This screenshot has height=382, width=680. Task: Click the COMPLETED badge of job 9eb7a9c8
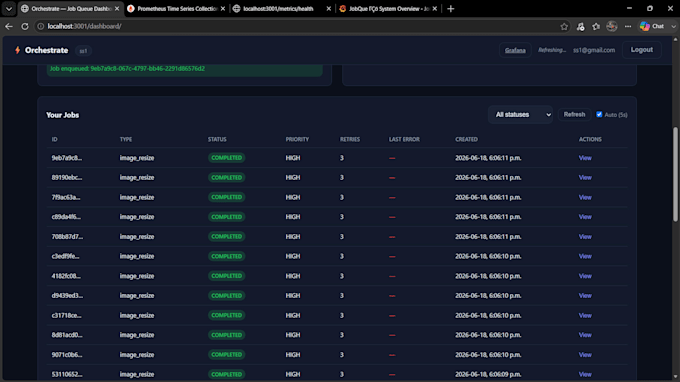tap(226, 158)
